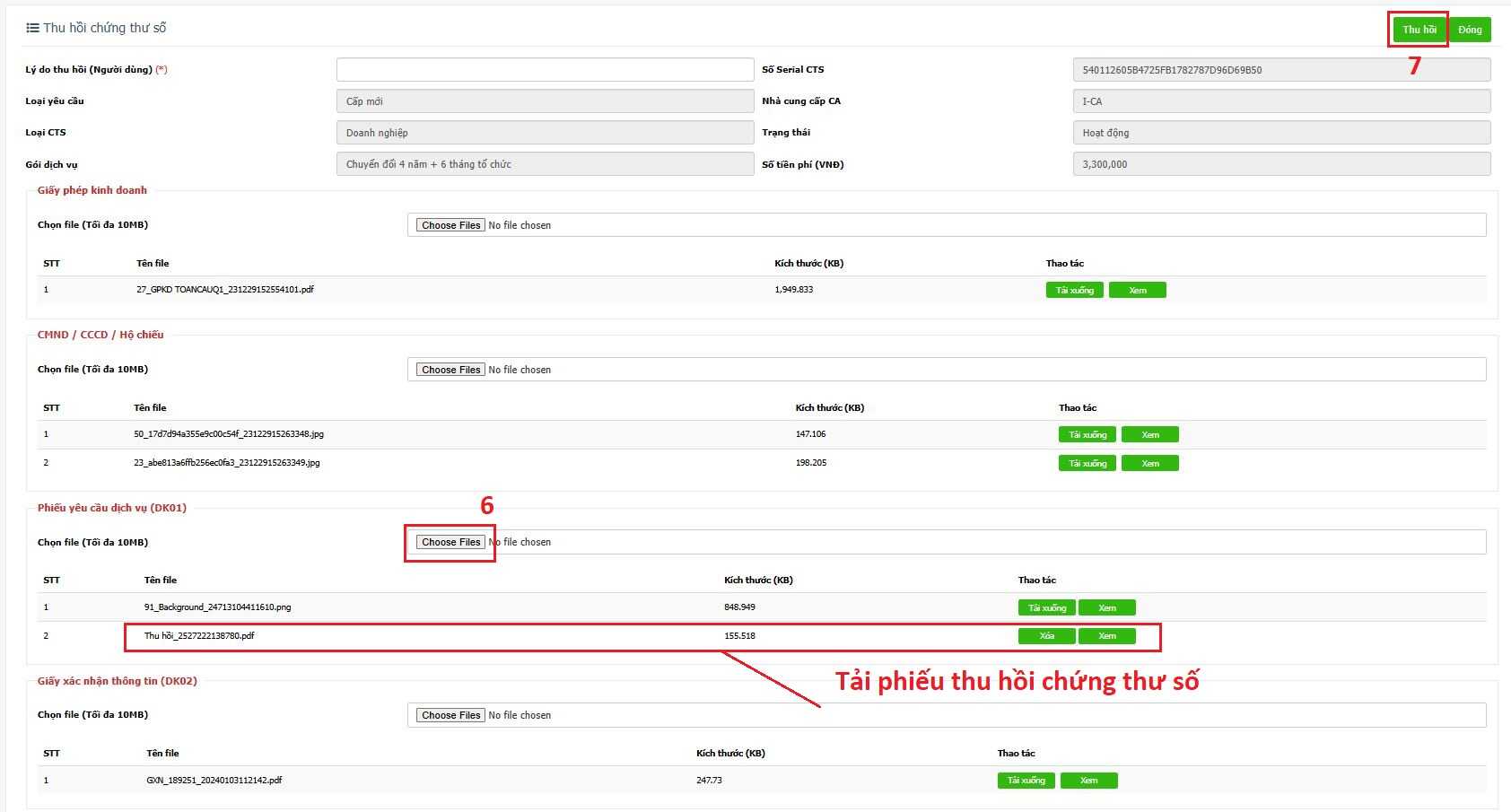View the Thu hồi_2527222138780.pdf file

point(1107,636)
